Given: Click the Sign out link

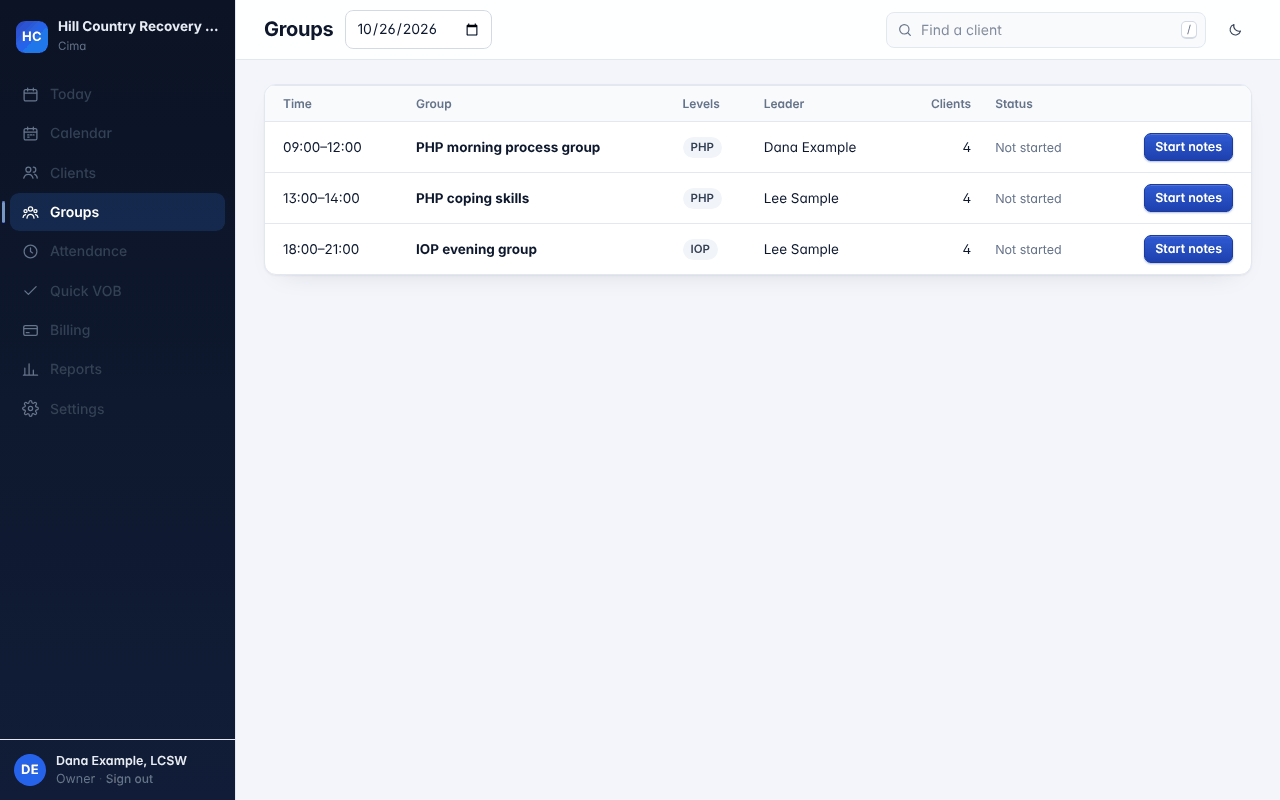Looking at the screenshot, I should (x=130, y=779).
